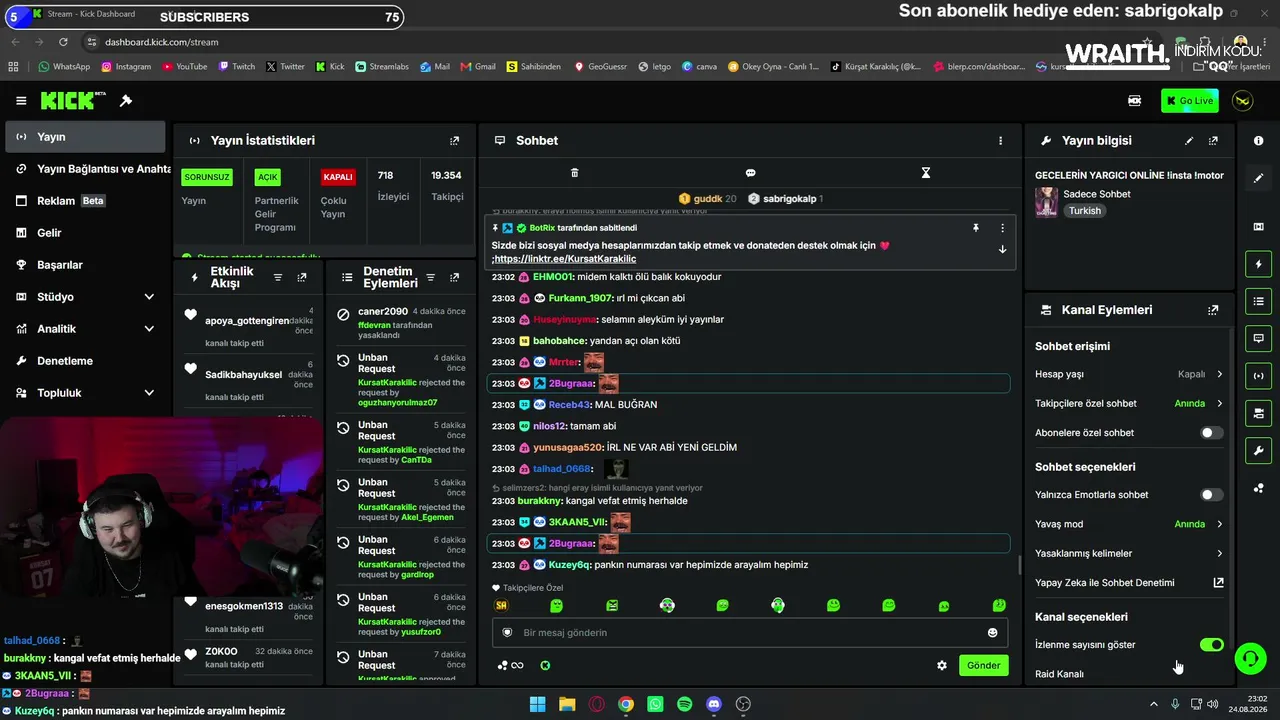Edit stream info with pencil in Yayın bilgisi
This screenshot has width=1280, height=720.
point(1189,141)
